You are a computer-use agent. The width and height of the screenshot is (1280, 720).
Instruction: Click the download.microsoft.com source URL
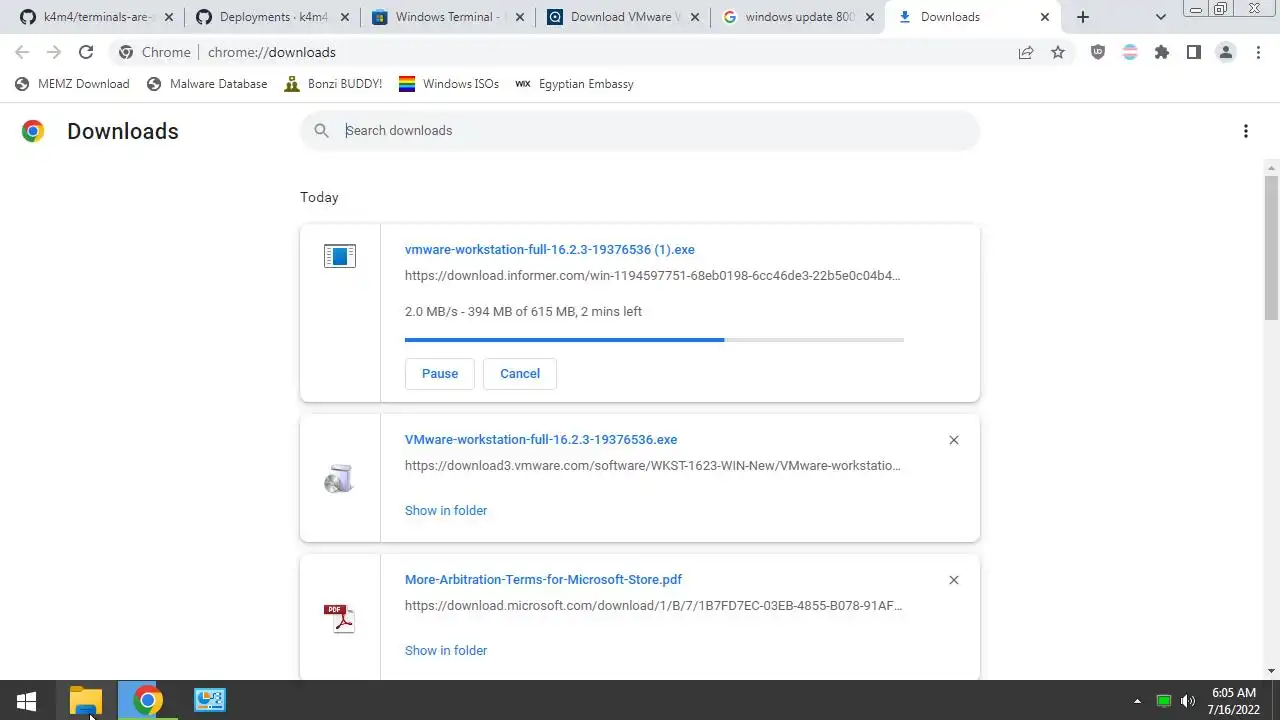coord(654,606)
